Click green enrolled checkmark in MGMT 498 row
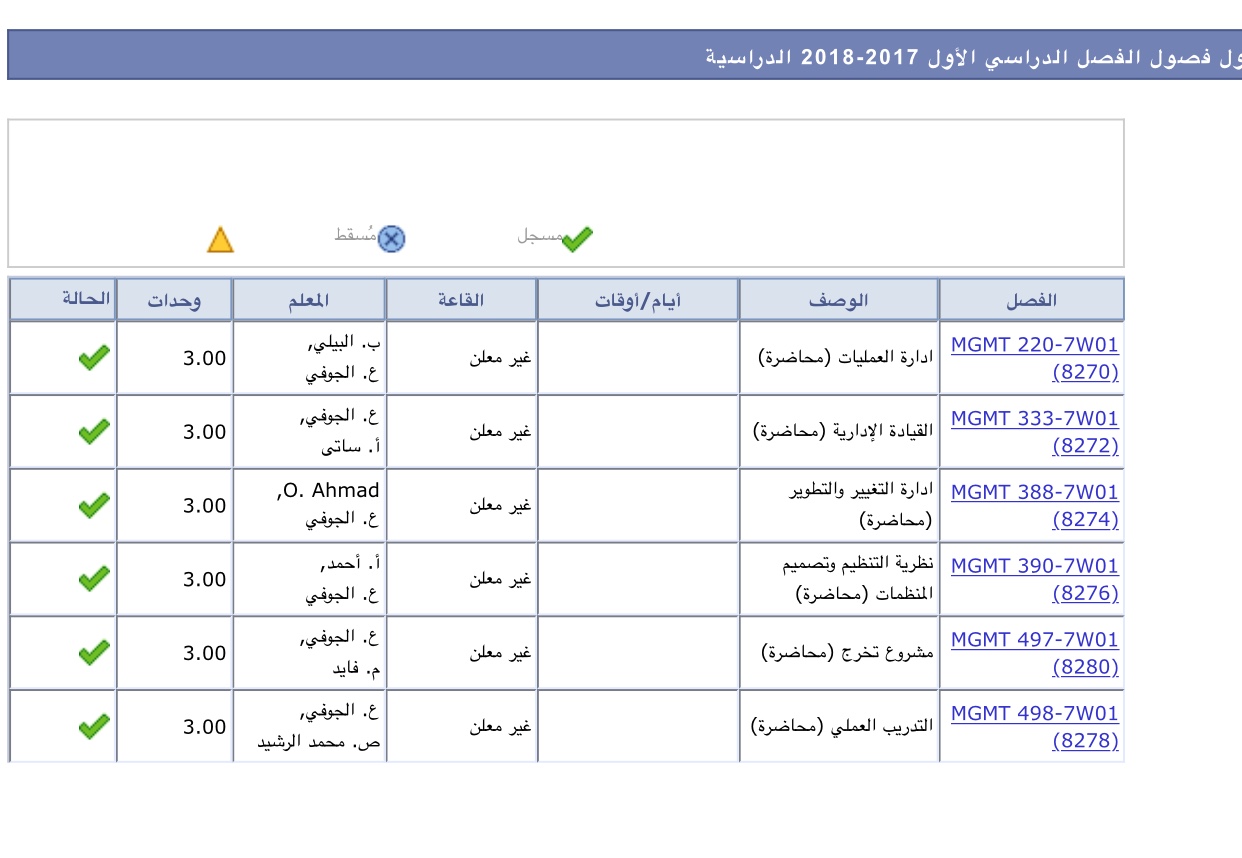This screenshot has height=858, width=1242. pos(93,727)
